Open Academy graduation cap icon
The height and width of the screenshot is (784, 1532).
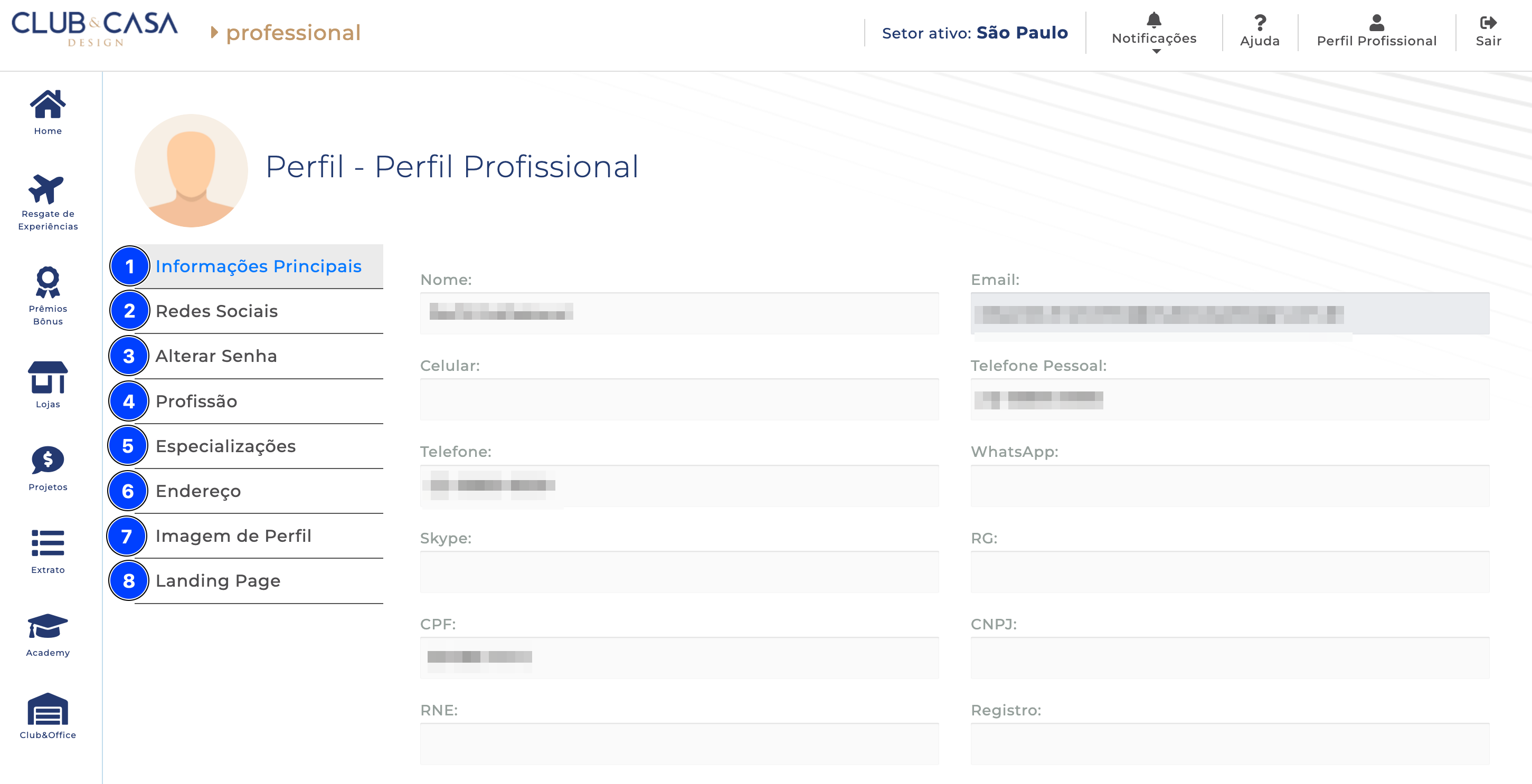[48, 626]
